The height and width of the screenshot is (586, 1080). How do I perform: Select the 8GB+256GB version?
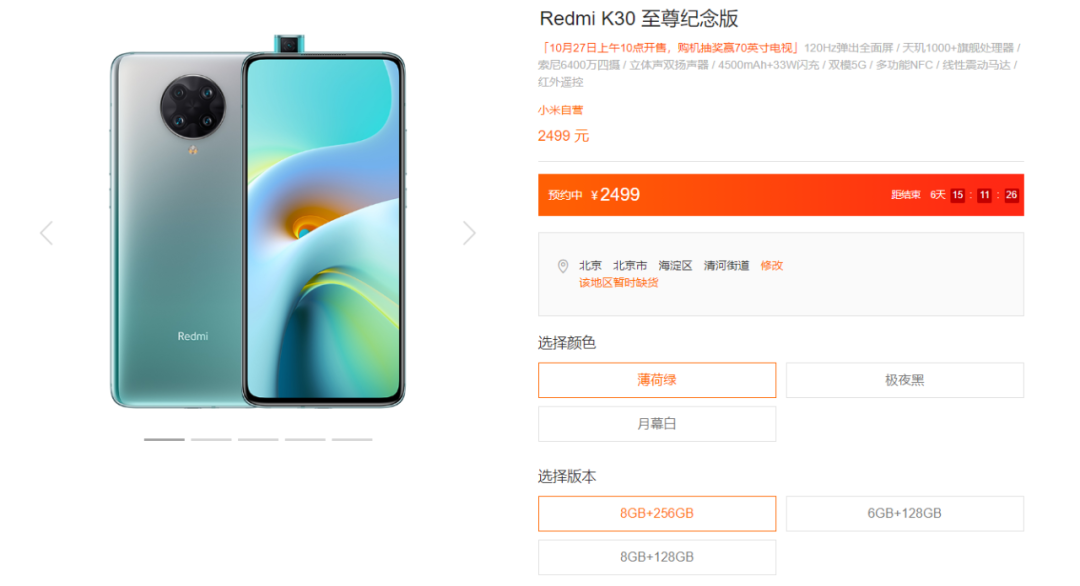(x=656, y=514)
